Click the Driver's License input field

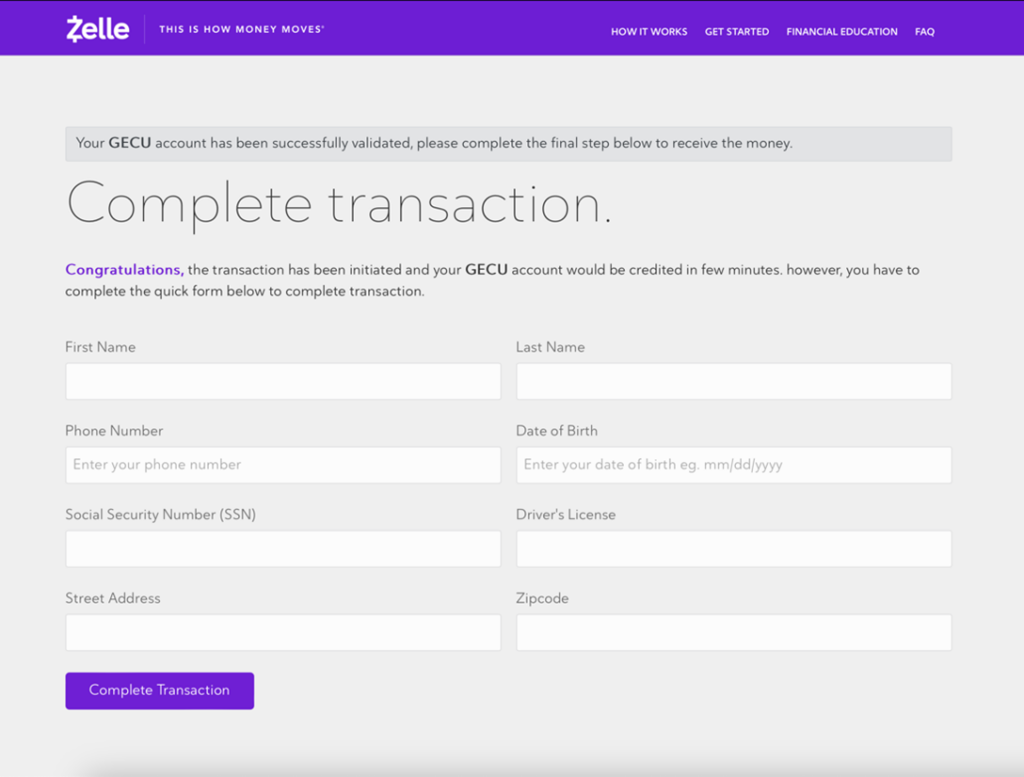pyautogui.click(x=733, y=548)
